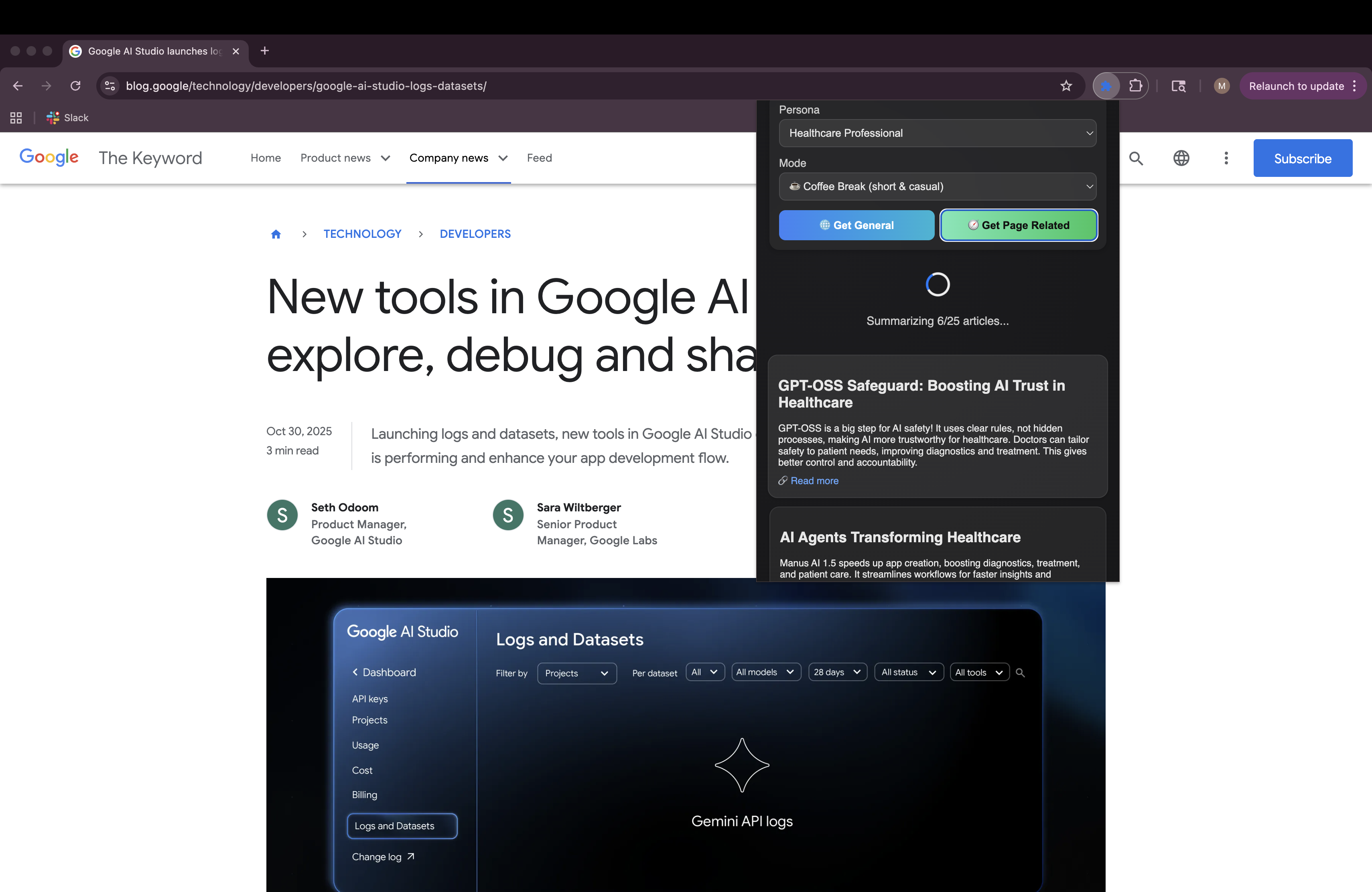Go to the Home nav item

(x=266, y=158)
